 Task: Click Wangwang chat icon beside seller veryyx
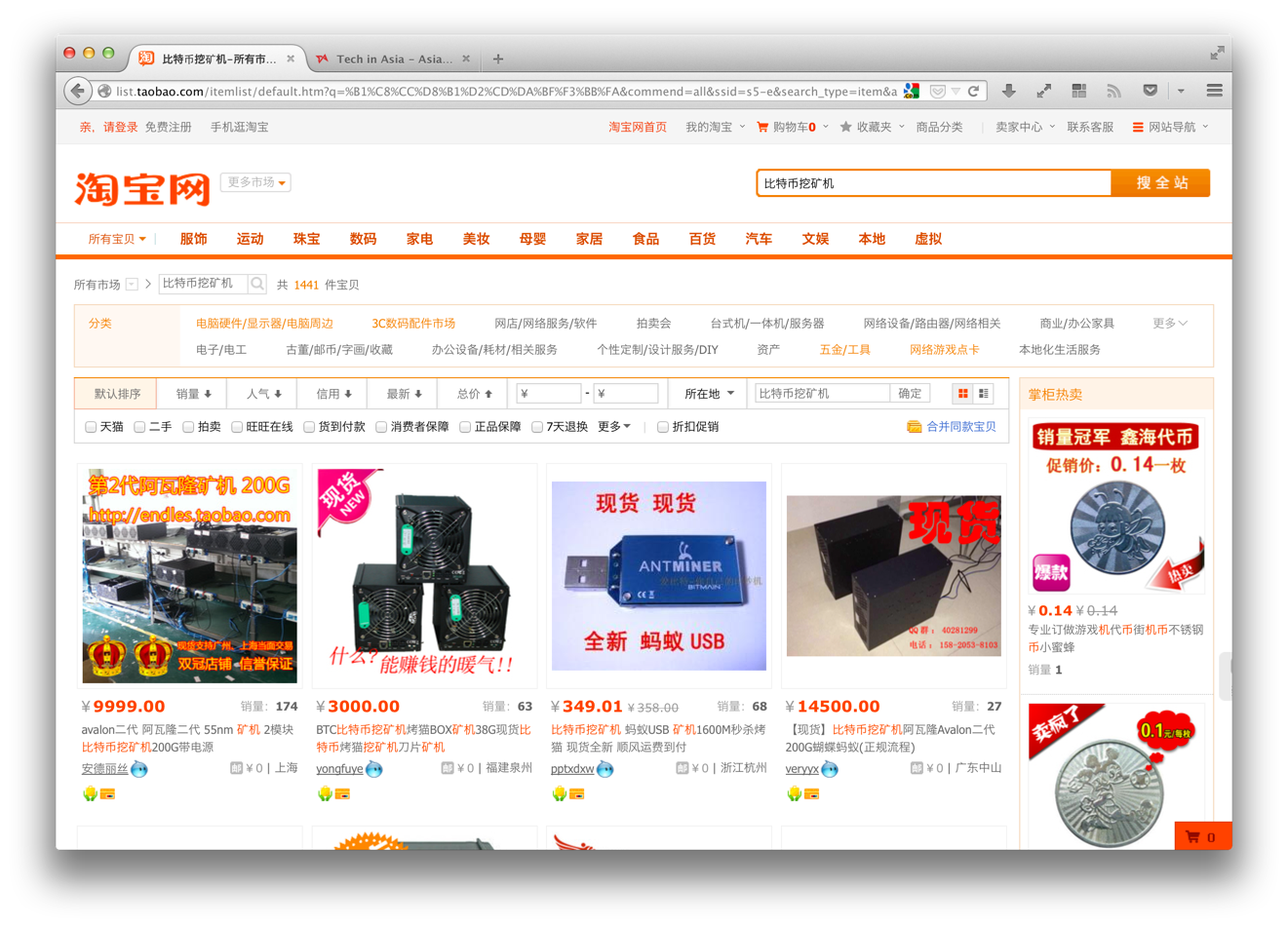point(830,769)
